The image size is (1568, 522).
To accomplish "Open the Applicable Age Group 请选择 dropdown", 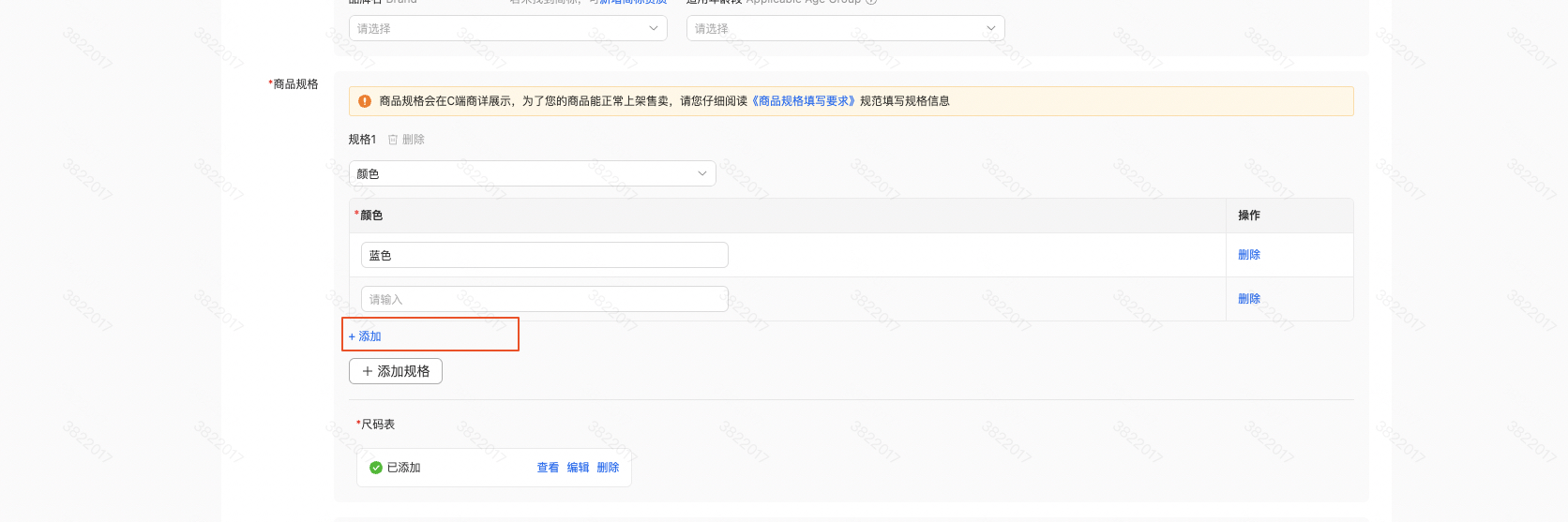I will [845, 29].
